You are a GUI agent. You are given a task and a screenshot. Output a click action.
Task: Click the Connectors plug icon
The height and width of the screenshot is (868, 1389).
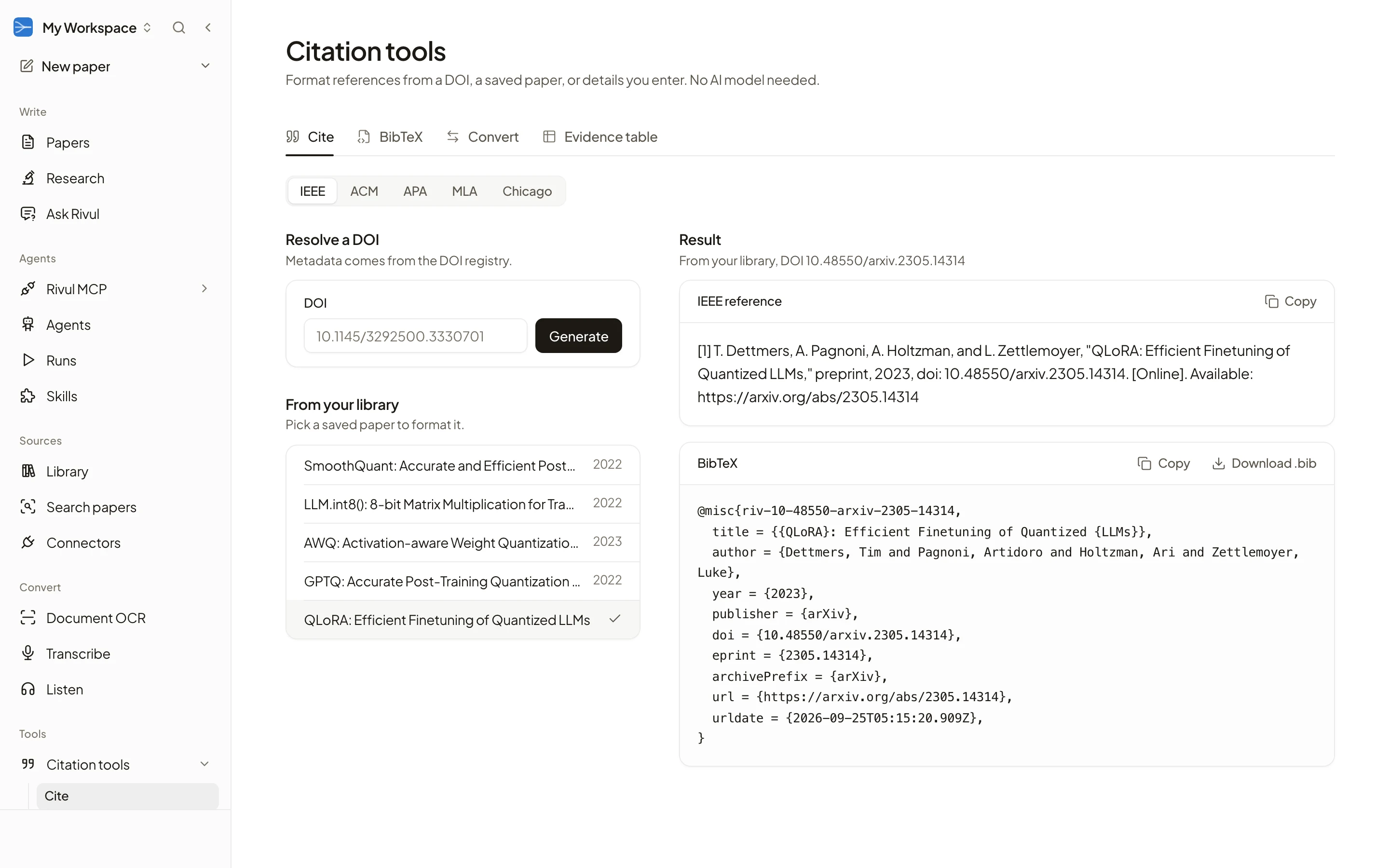(x=28, y=542)
